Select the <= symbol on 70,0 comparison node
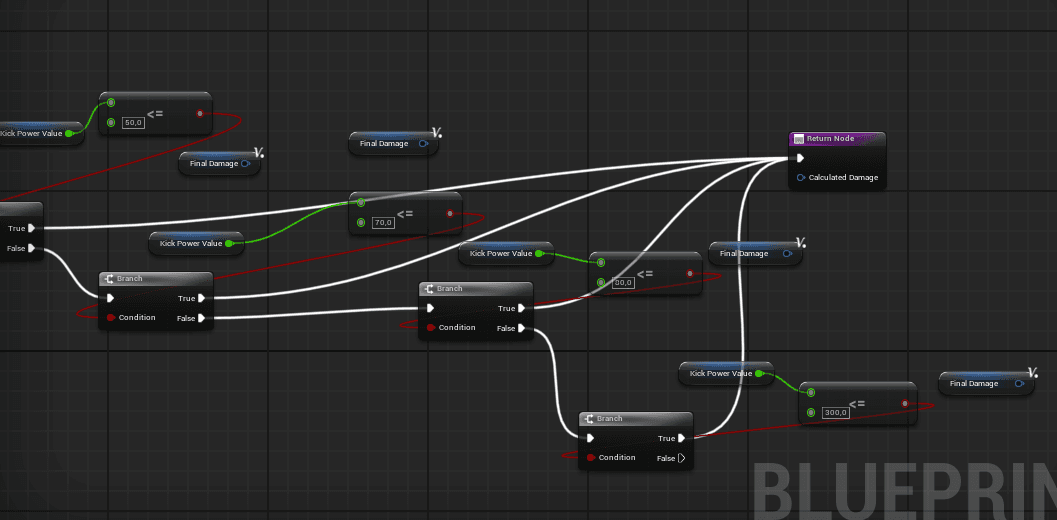This screenshot has height=520, width=1057. (x=405, y=214)
